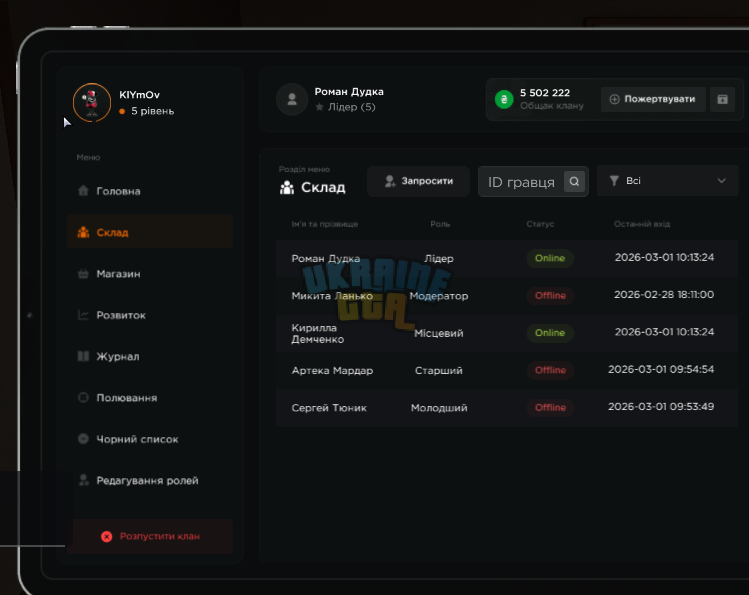This screenshot has width=749, height=595.
Task: Click the book icon beside Журнал
Action: point(83,356)
